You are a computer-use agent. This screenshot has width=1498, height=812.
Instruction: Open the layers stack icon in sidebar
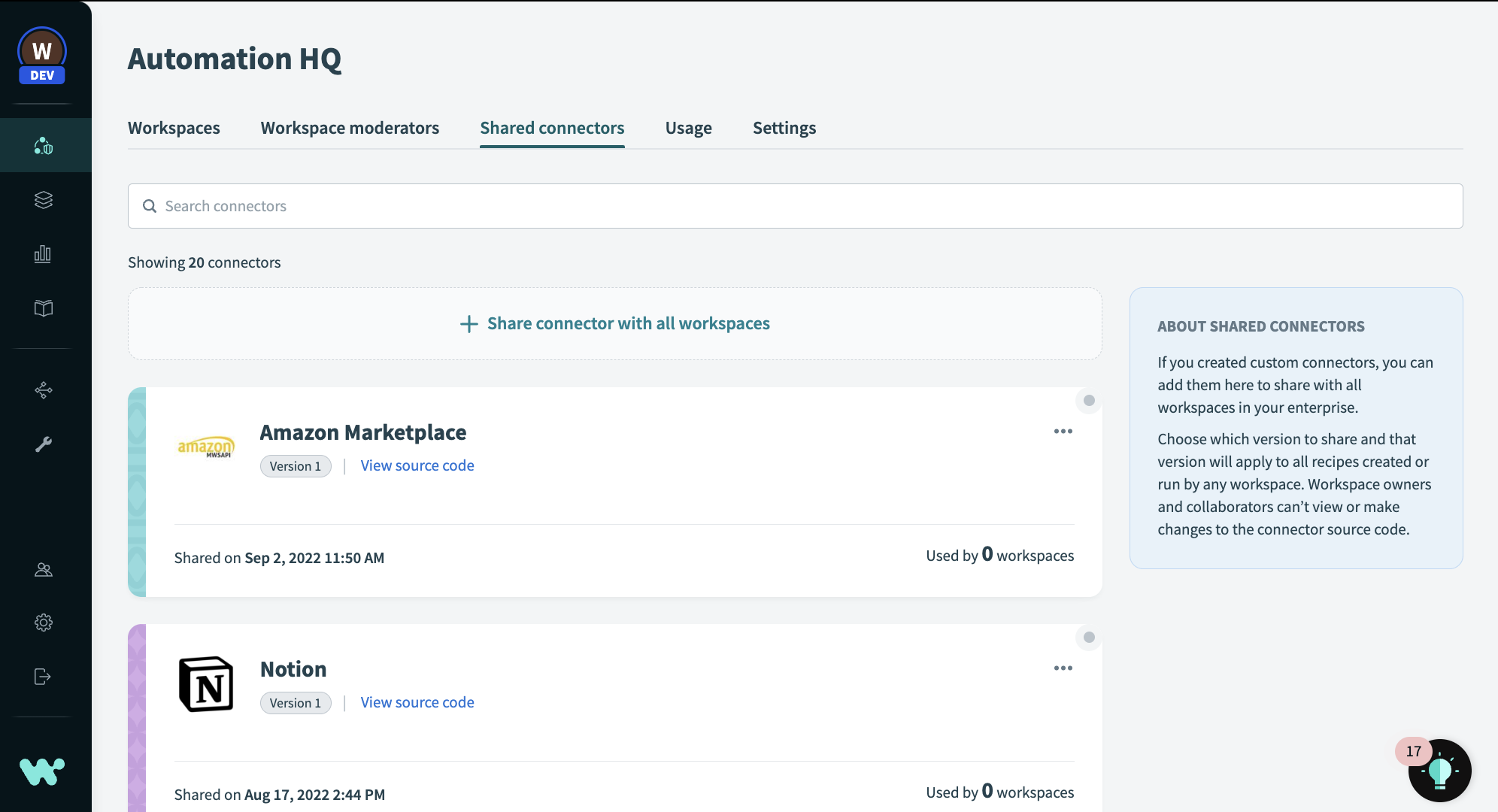pyautogui.click(x=44, y=200)
